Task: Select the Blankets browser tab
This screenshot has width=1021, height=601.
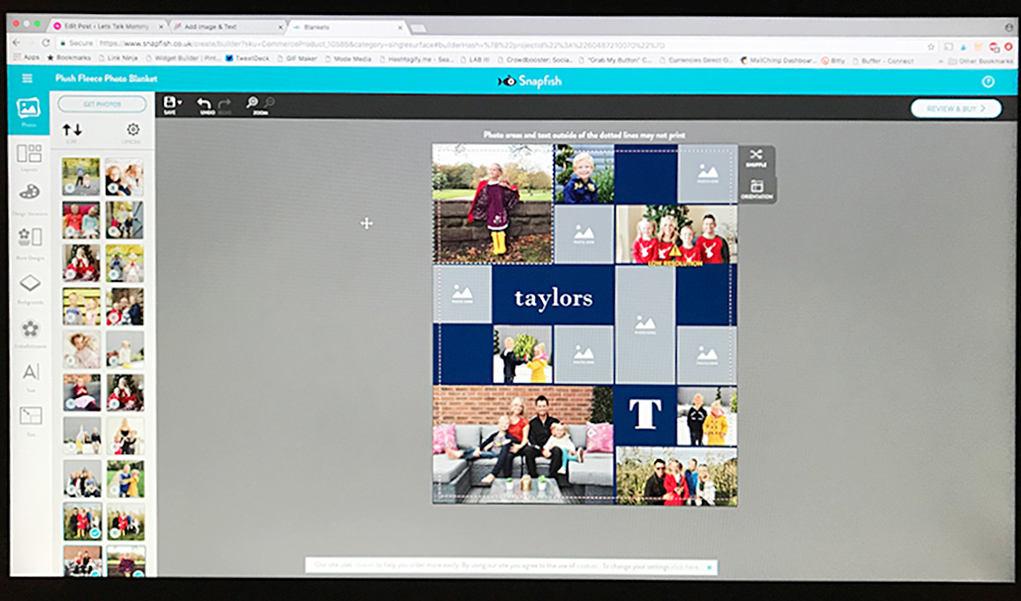Action: click(x=346, y=27)
